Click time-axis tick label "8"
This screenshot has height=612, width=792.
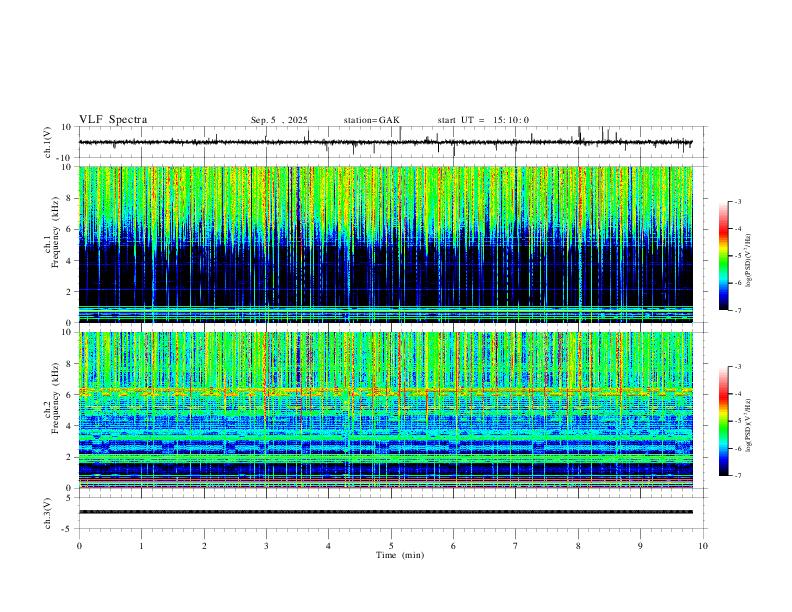point(578,546)
